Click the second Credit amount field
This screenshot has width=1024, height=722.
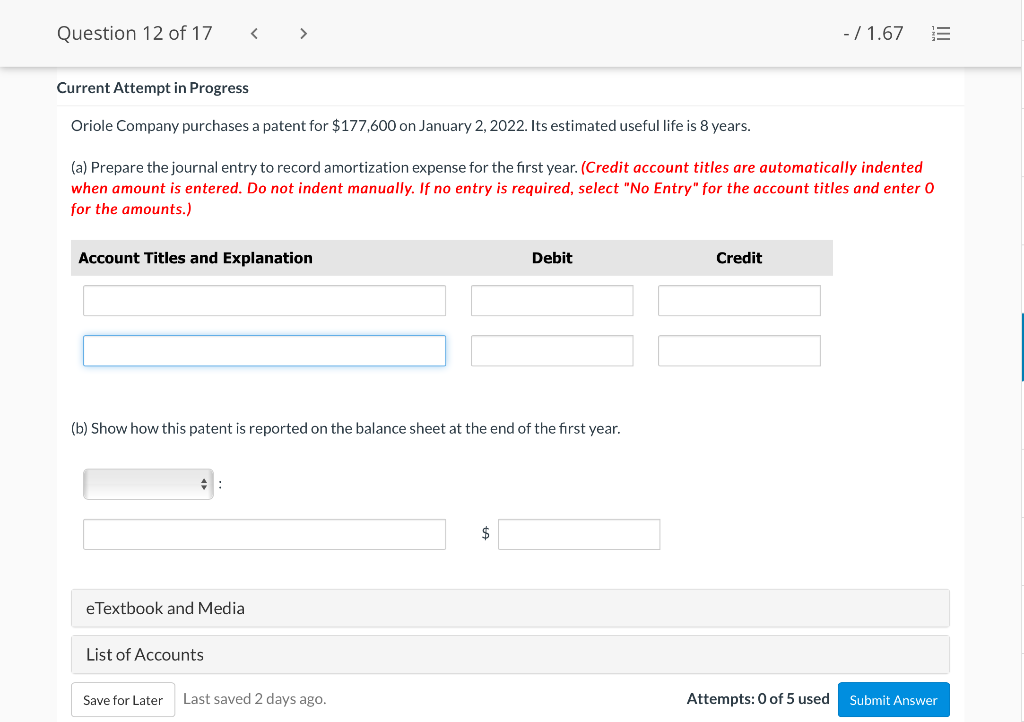[738, 350]
